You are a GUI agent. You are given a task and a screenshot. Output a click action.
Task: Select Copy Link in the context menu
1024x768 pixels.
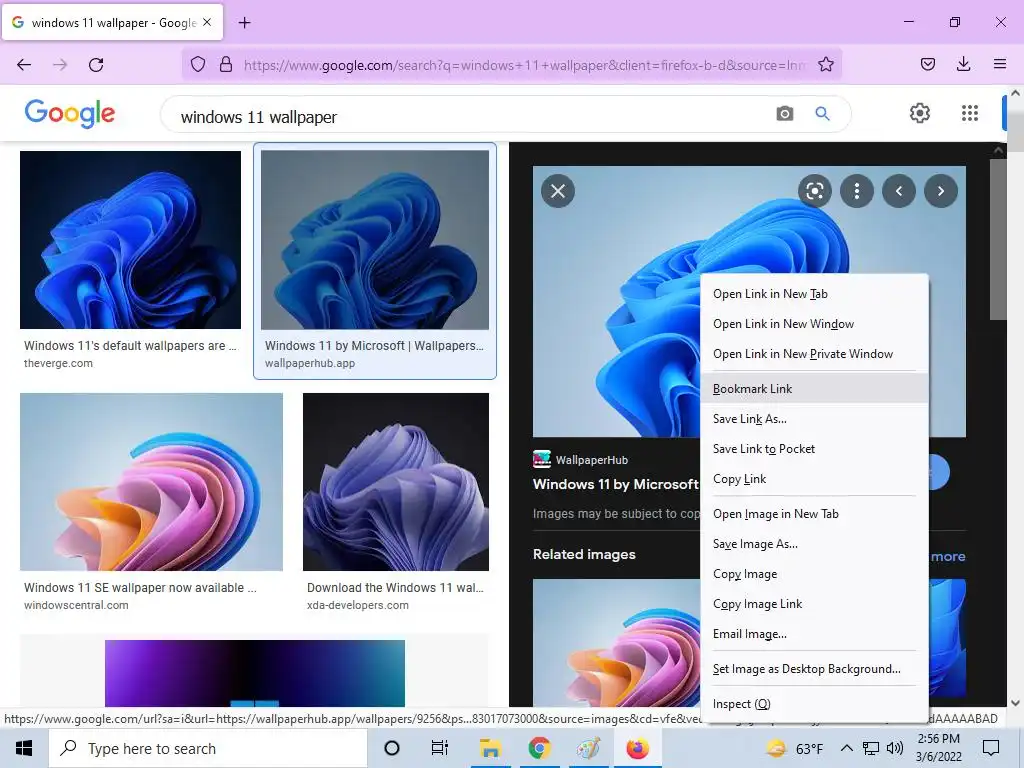pos(814,479)
